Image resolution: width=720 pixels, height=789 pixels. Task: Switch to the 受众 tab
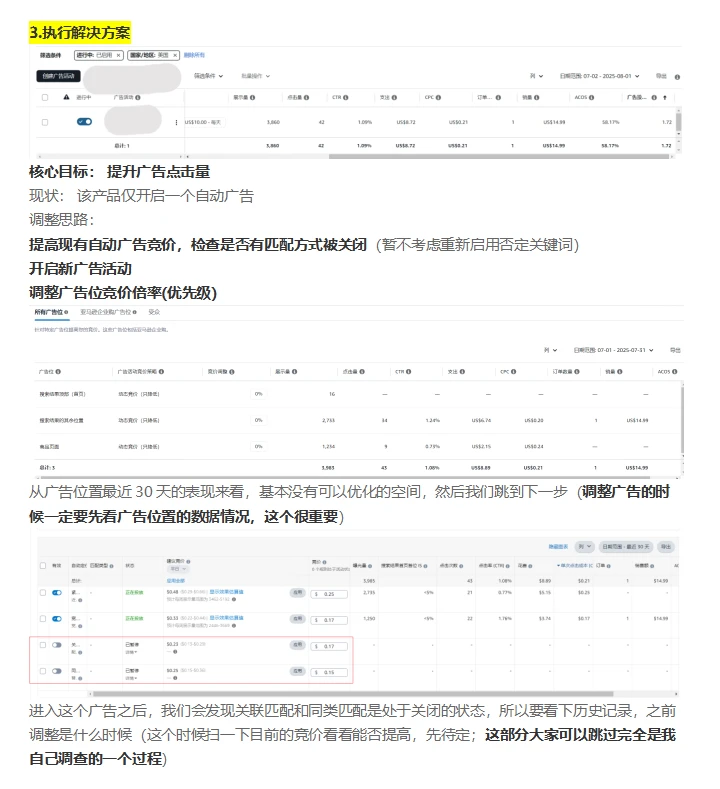click(x=154, y=312)
